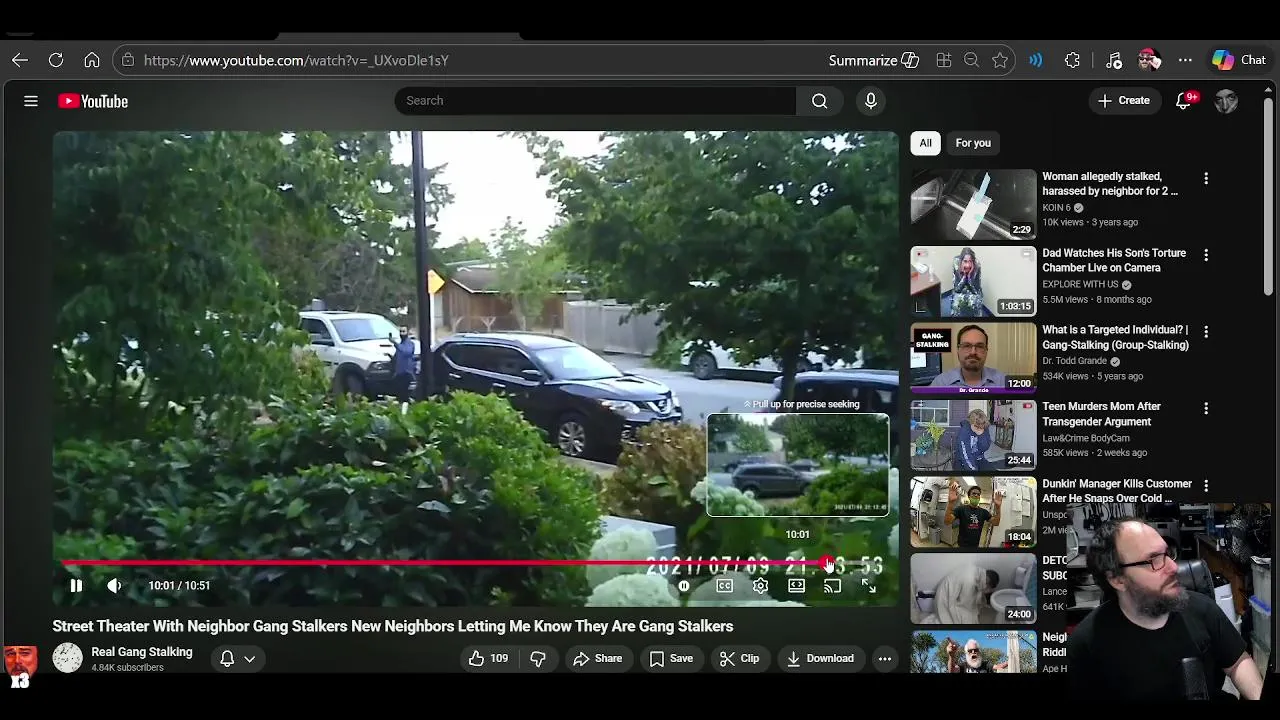Click the Download button
This screenshot has width=1280, height=720.
pos(820,658)
